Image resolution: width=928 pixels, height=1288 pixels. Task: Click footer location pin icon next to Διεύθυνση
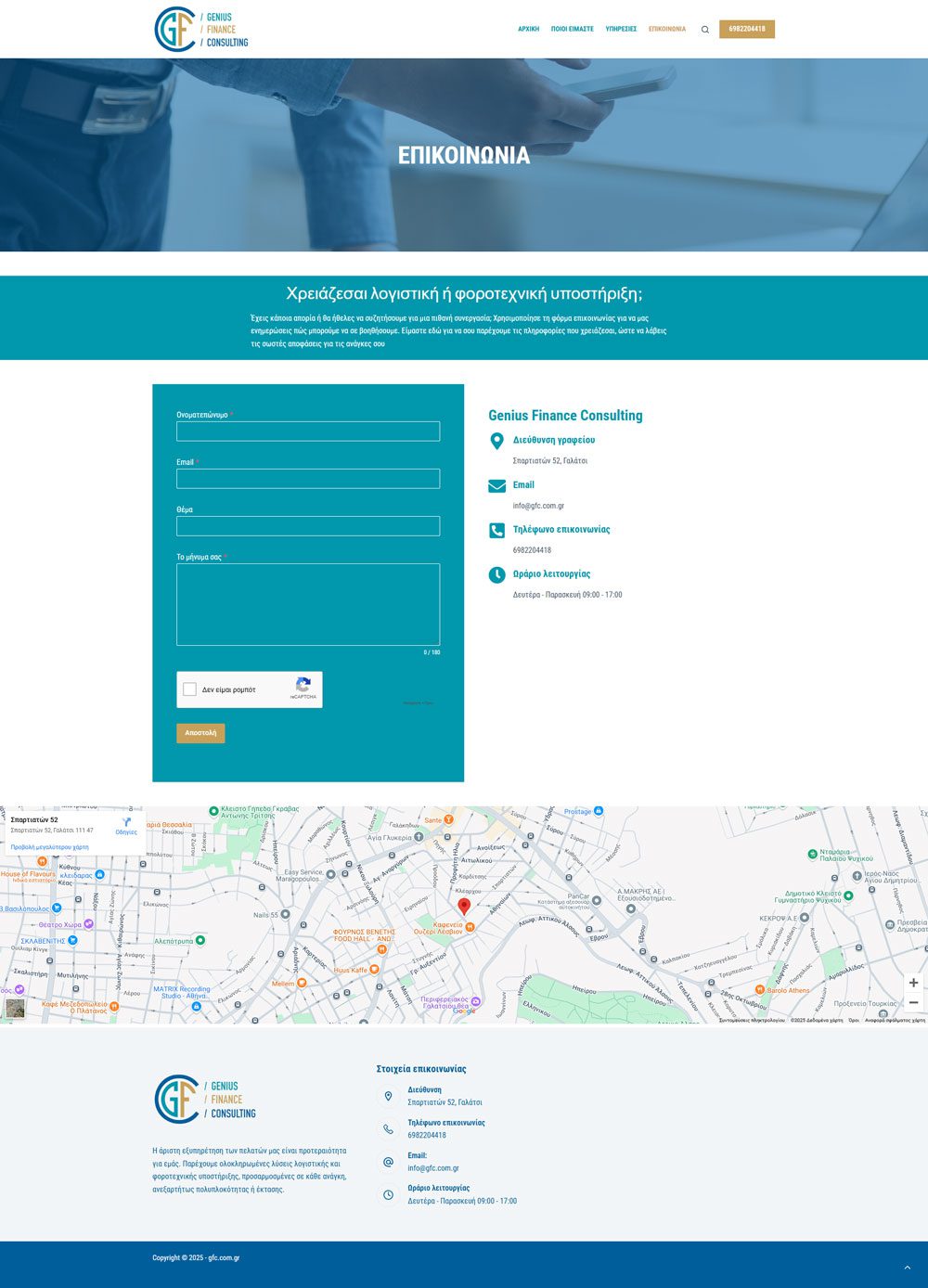click(x=388, y=1097)
